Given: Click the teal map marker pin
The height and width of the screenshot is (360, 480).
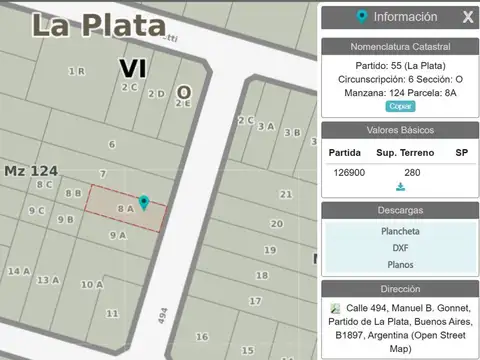Looking at the screenshot, I should click(x=144, y=202).
